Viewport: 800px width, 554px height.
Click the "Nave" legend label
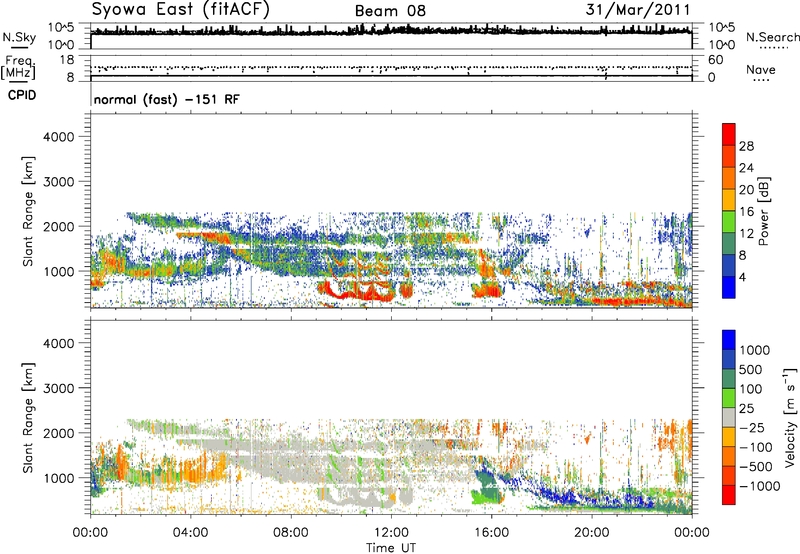[x=761, y=69]
